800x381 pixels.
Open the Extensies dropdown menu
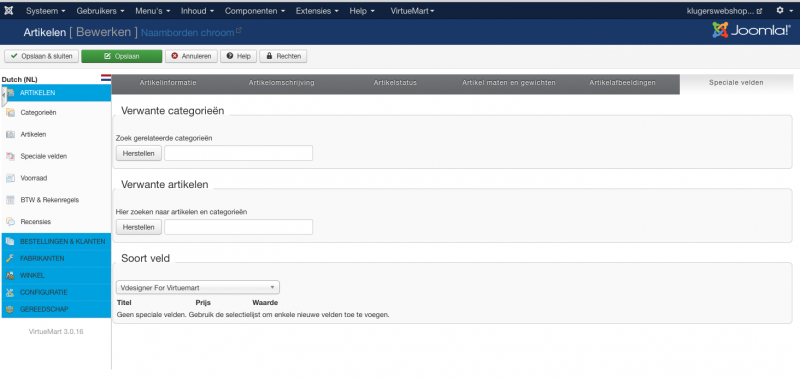pyautogui.click(x=317, y=11)
